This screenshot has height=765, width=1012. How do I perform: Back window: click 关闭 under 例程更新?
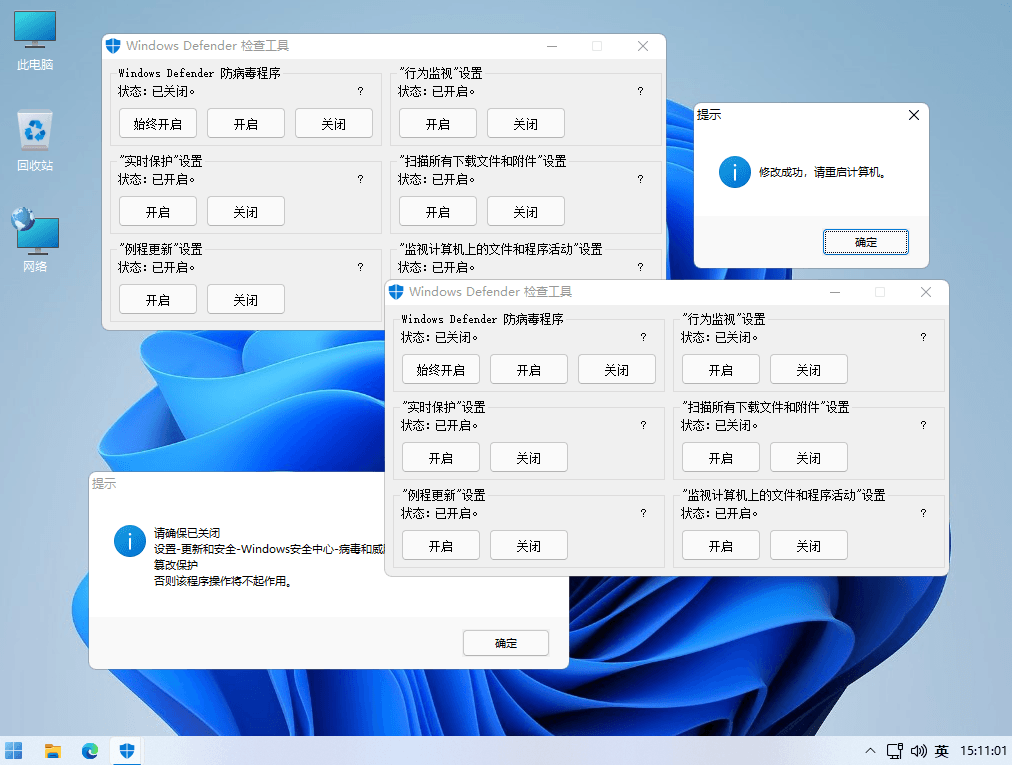pyautogui.click(x=245, y=299)
